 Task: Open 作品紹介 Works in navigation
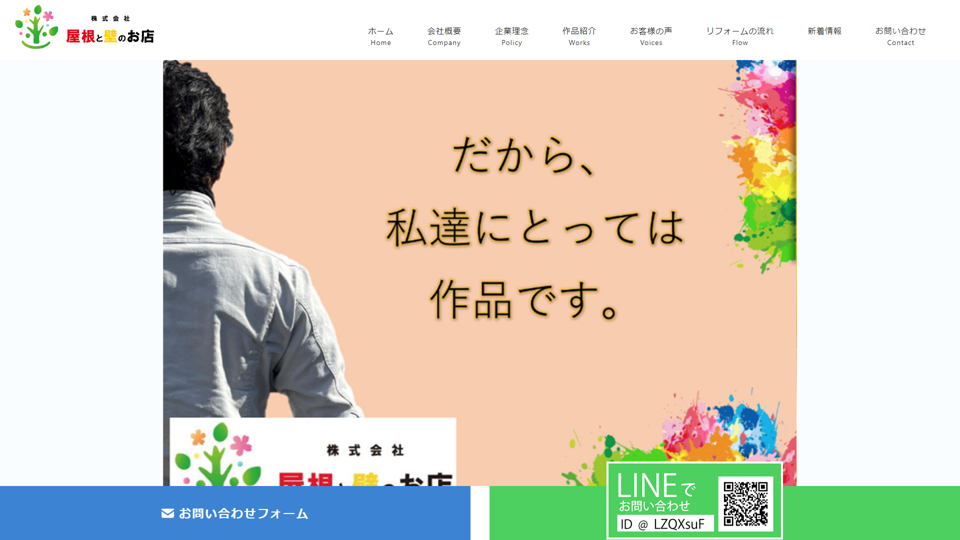point(579,36)
